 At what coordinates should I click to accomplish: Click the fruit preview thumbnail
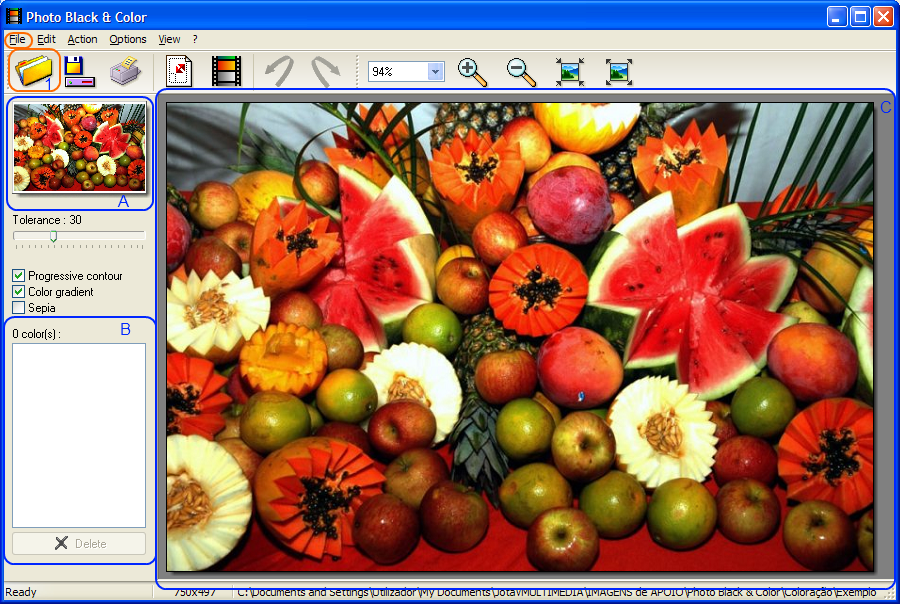click(x=79, y=148)
